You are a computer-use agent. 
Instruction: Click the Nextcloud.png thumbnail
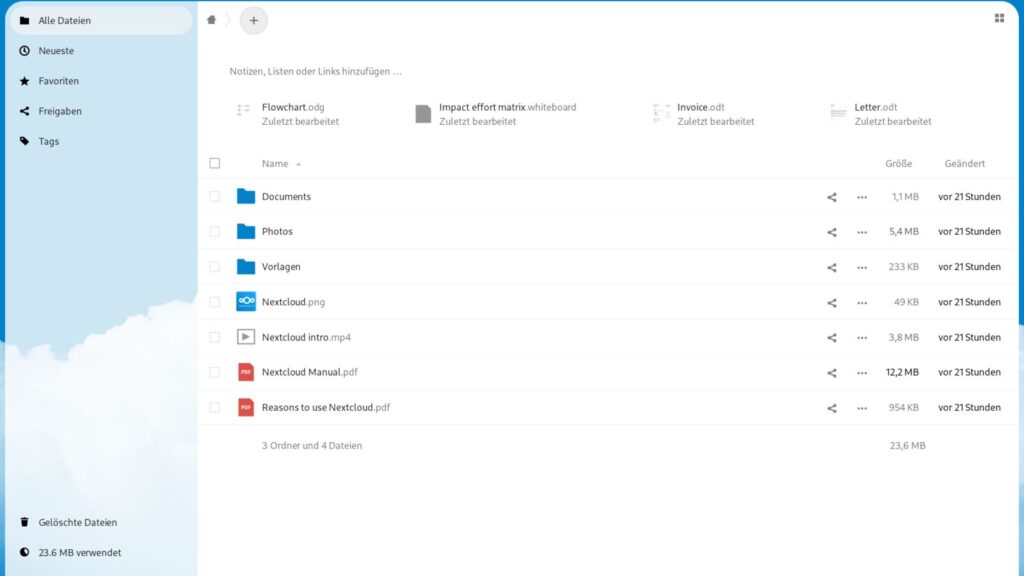(x=246, y=301)
